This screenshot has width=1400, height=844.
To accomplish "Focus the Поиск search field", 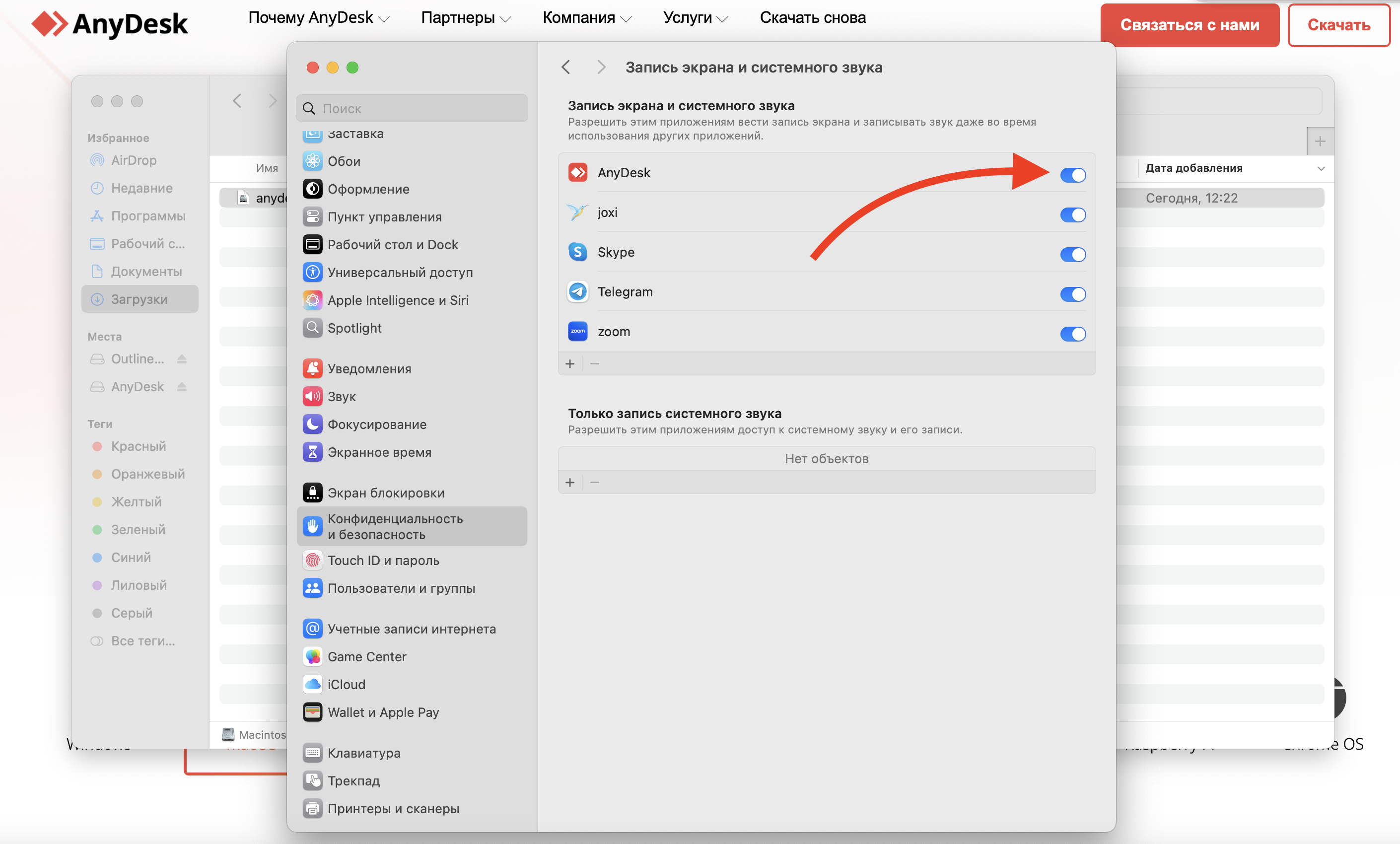I will (412, 109).
